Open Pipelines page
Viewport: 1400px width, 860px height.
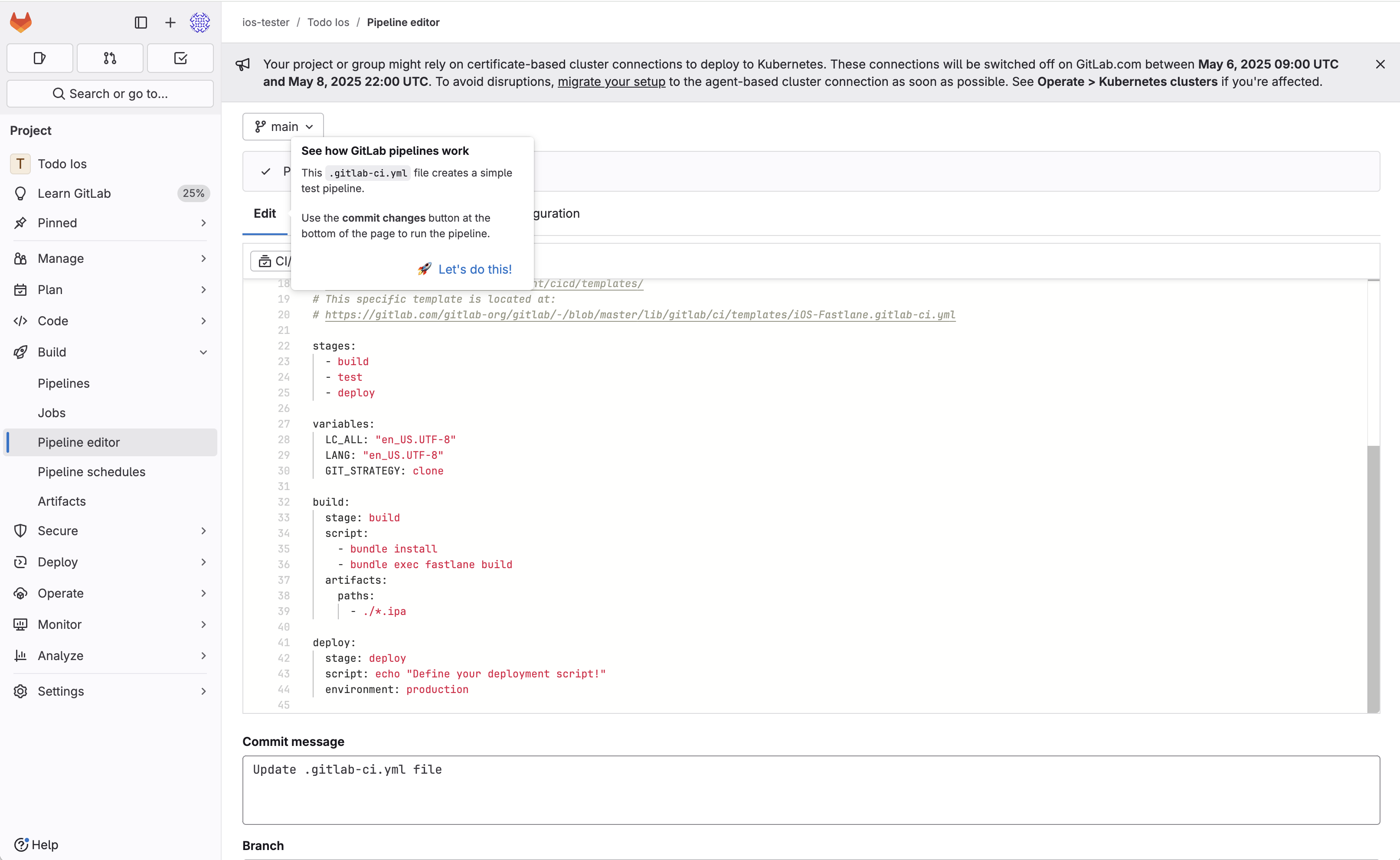[x=110, y=383]
